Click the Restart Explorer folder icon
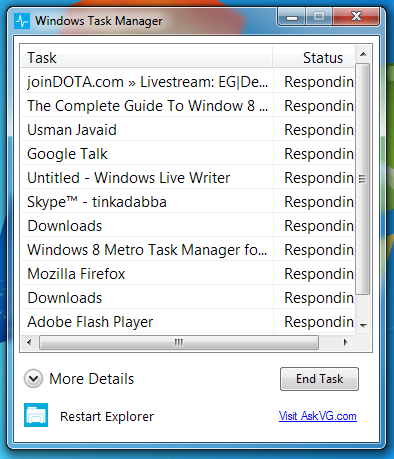Image resolution: width=394 pixels, height=459 pixels. click(36, 415)
